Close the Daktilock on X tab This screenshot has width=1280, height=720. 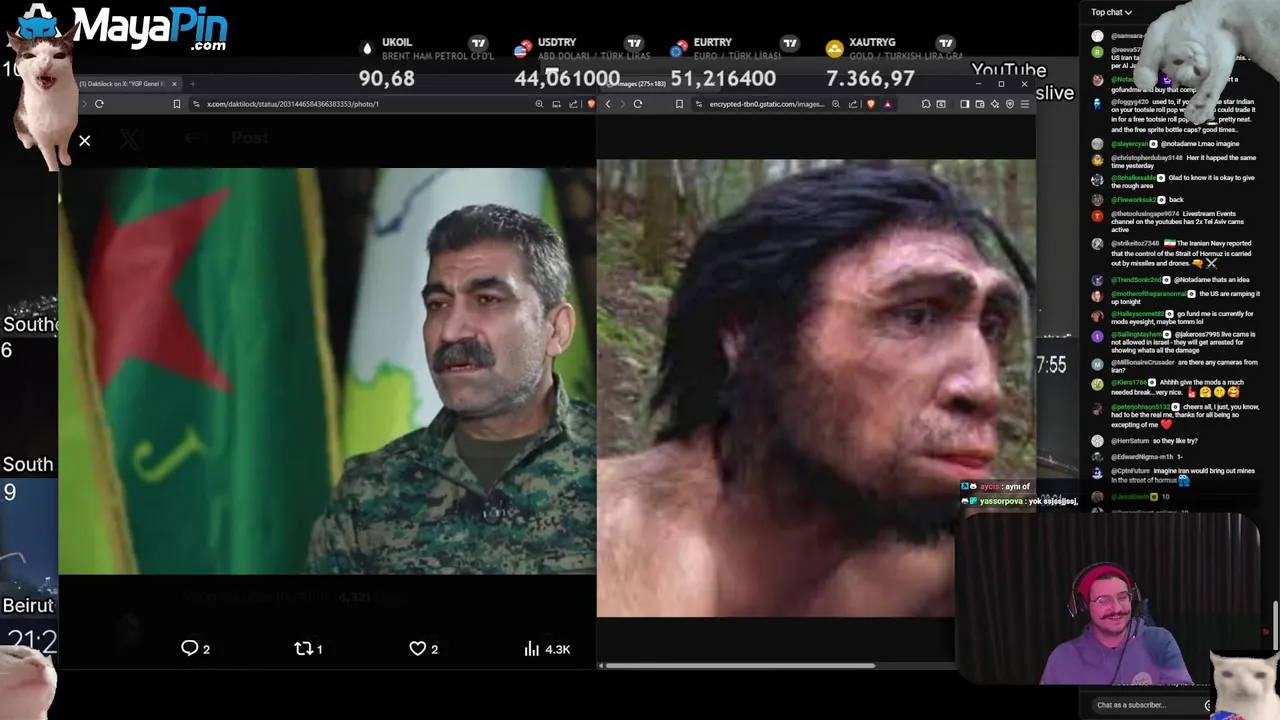pos(175,84)
